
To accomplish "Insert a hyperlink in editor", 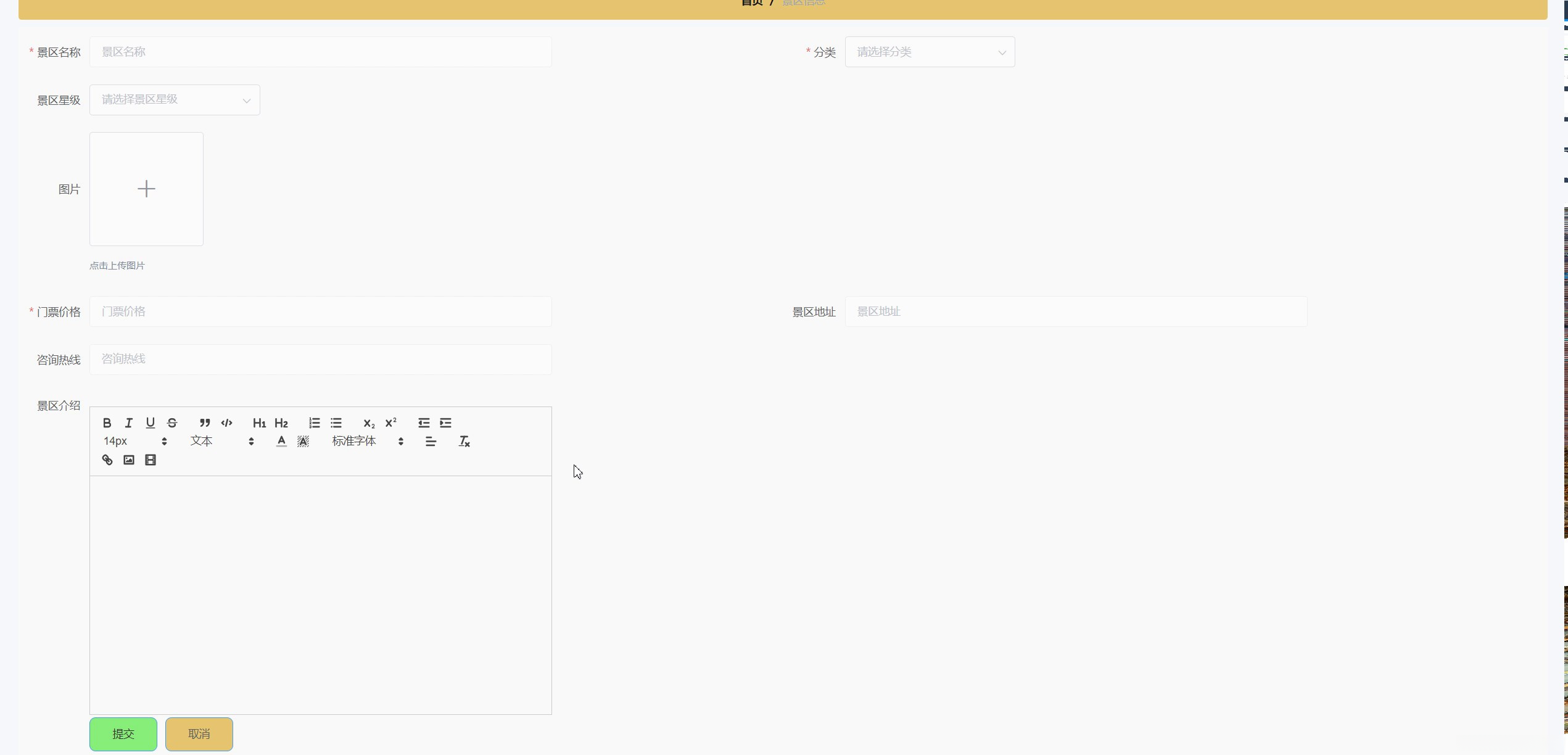I will pos(107,460).
